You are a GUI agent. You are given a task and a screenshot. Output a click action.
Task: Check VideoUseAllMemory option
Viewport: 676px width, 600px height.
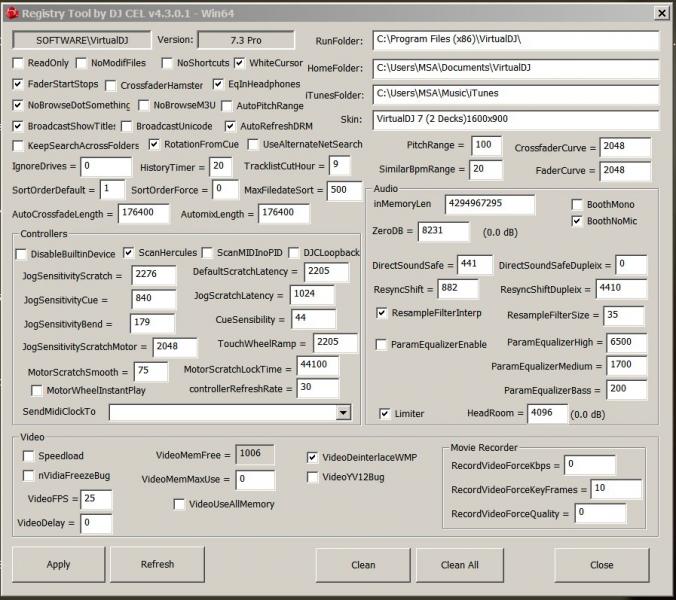pos(179,504)
